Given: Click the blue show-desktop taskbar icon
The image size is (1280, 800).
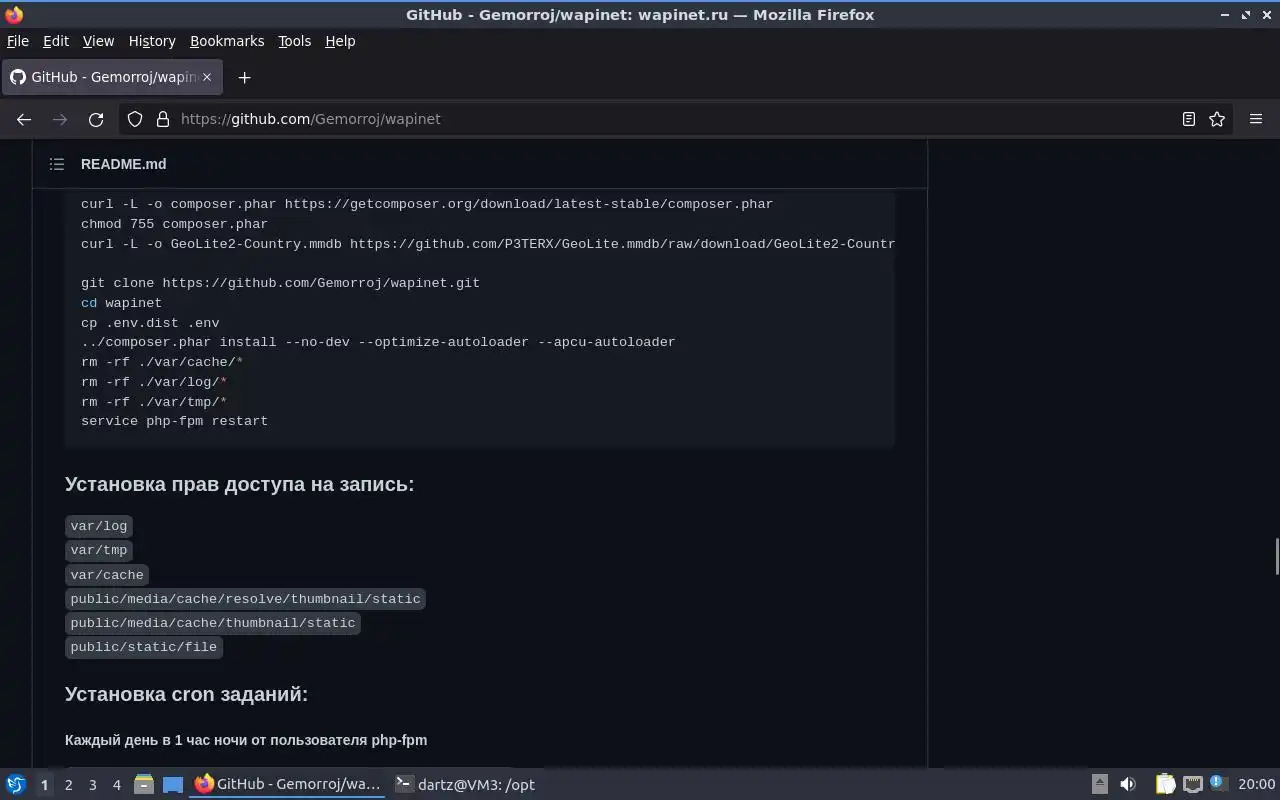Looking at the screenshot, I should coord(173,785).
